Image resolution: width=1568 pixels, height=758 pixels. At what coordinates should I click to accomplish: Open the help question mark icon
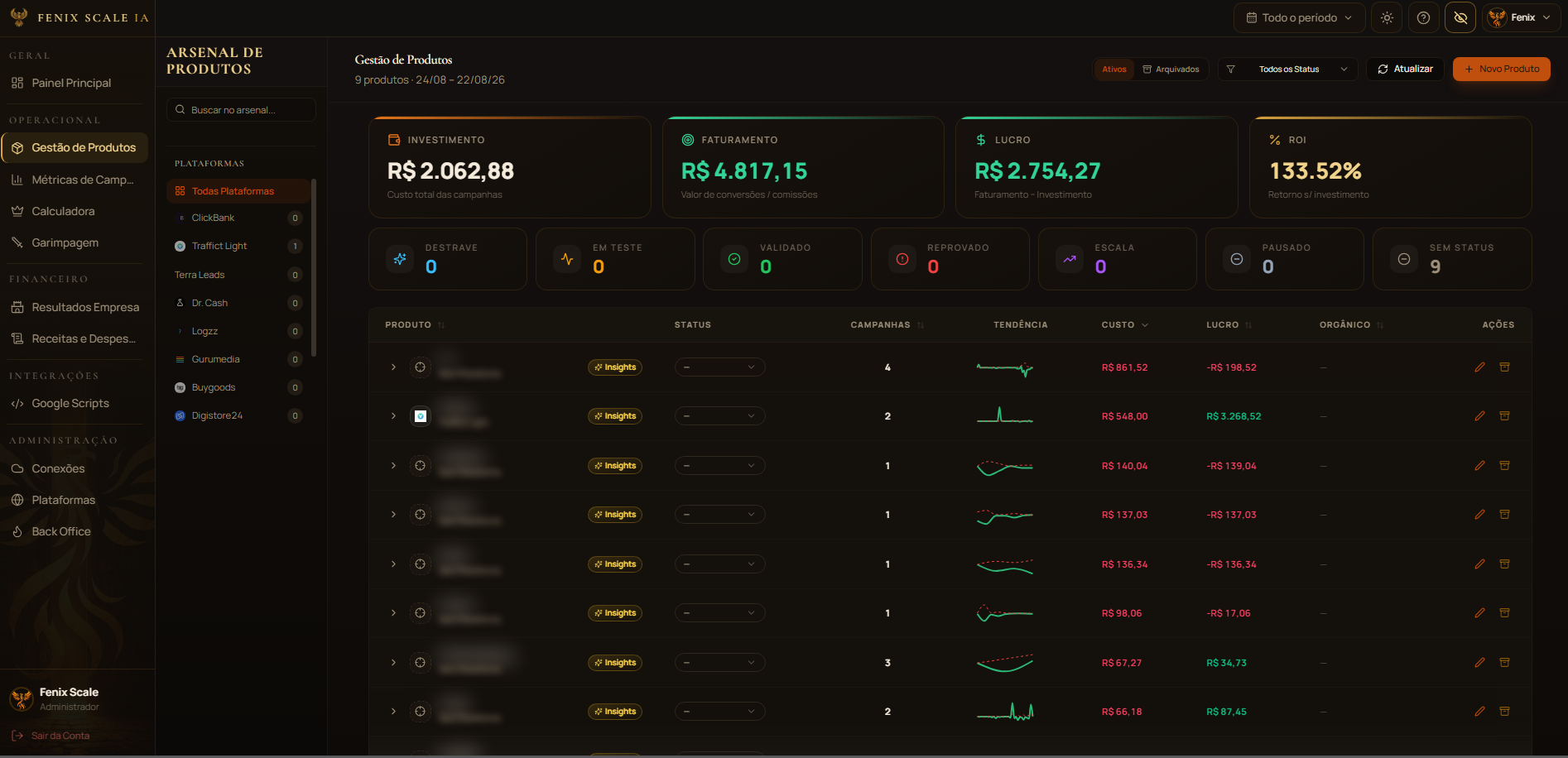(x=1423, y=17)
